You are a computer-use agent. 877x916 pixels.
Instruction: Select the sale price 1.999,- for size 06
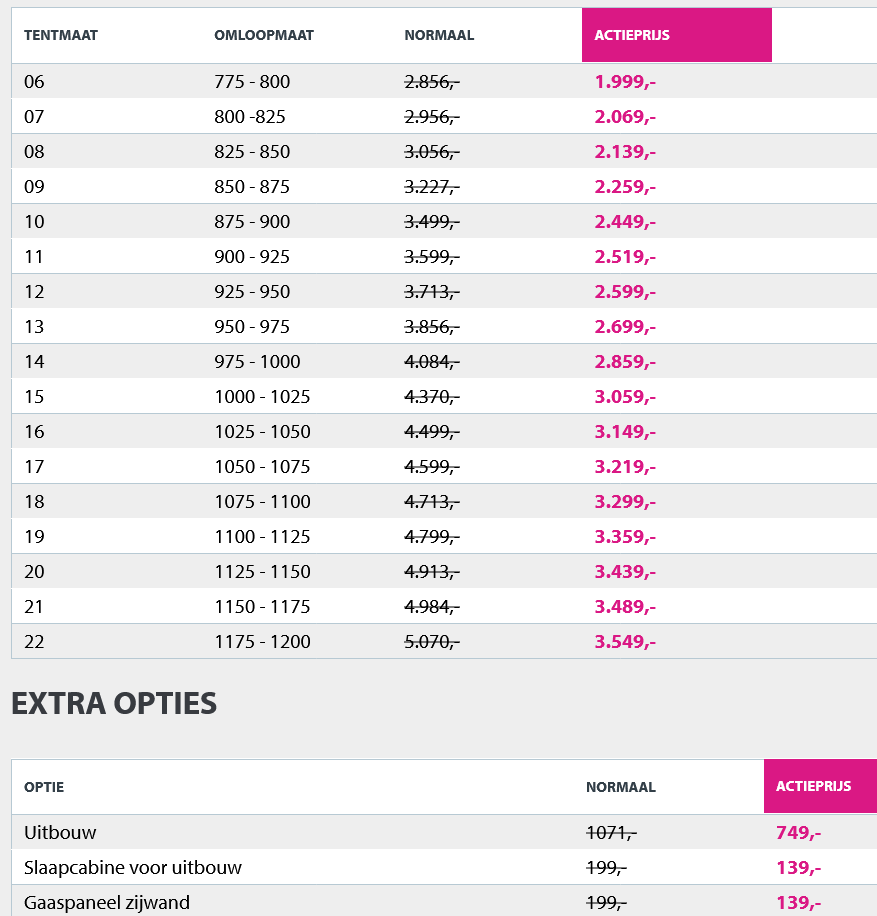625,82
